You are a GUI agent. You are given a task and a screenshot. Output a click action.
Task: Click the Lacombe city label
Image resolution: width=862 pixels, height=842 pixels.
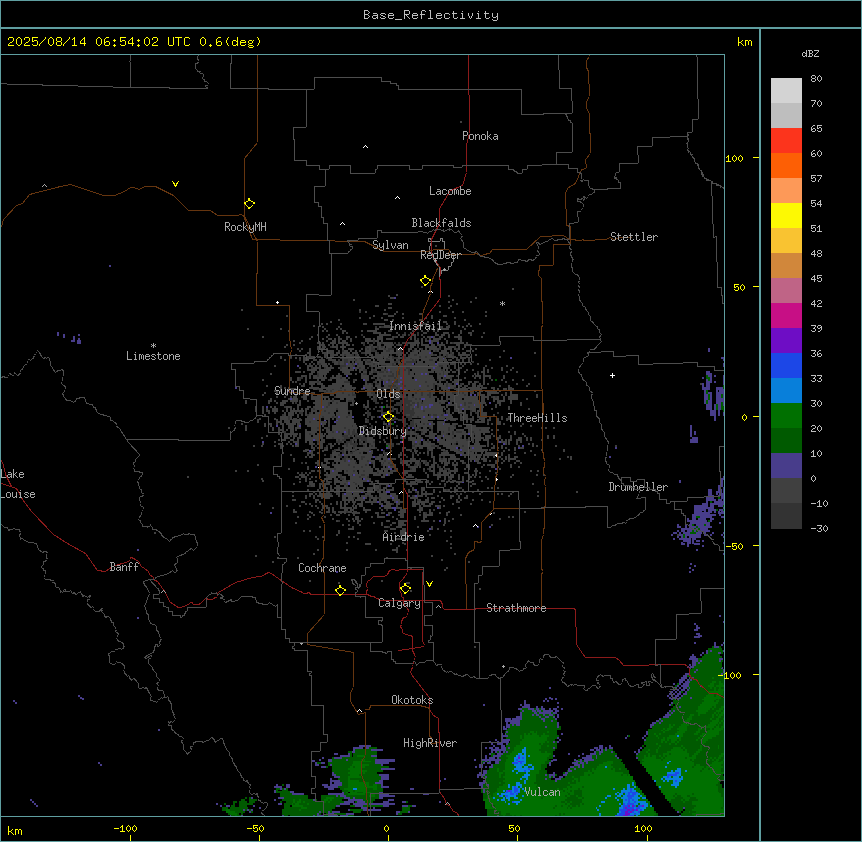[450, 191]
